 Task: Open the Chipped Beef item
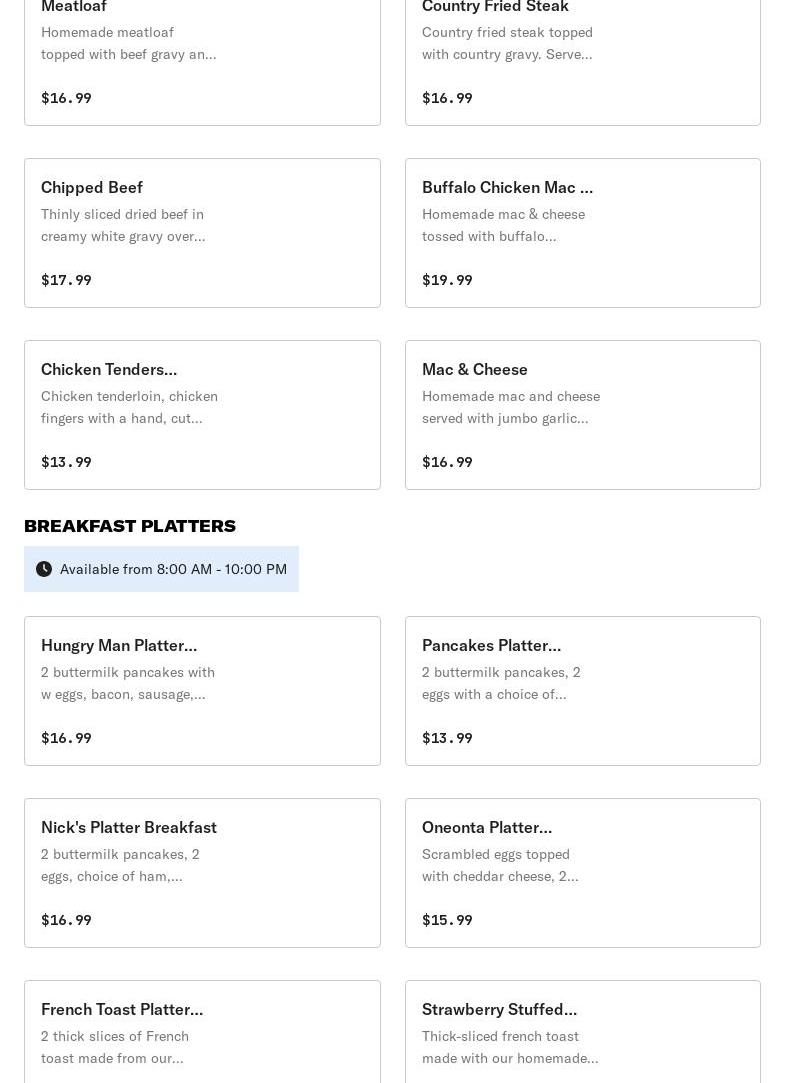point(202,233)
